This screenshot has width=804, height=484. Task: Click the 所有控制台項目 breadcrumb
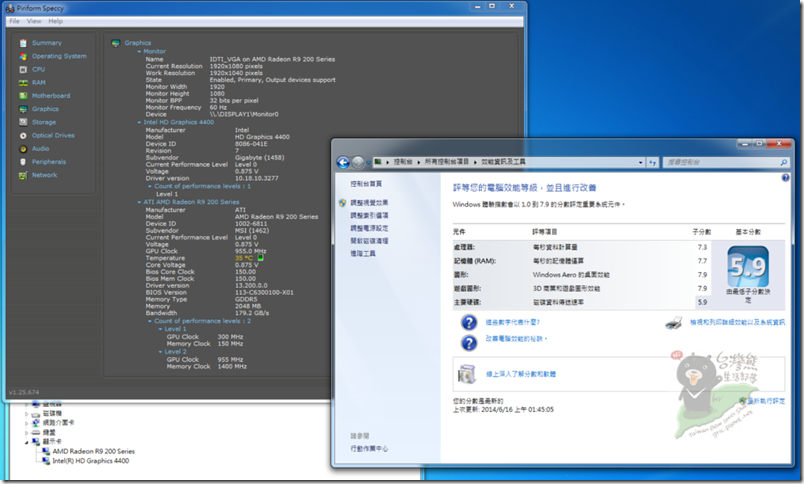pos(447,162)
